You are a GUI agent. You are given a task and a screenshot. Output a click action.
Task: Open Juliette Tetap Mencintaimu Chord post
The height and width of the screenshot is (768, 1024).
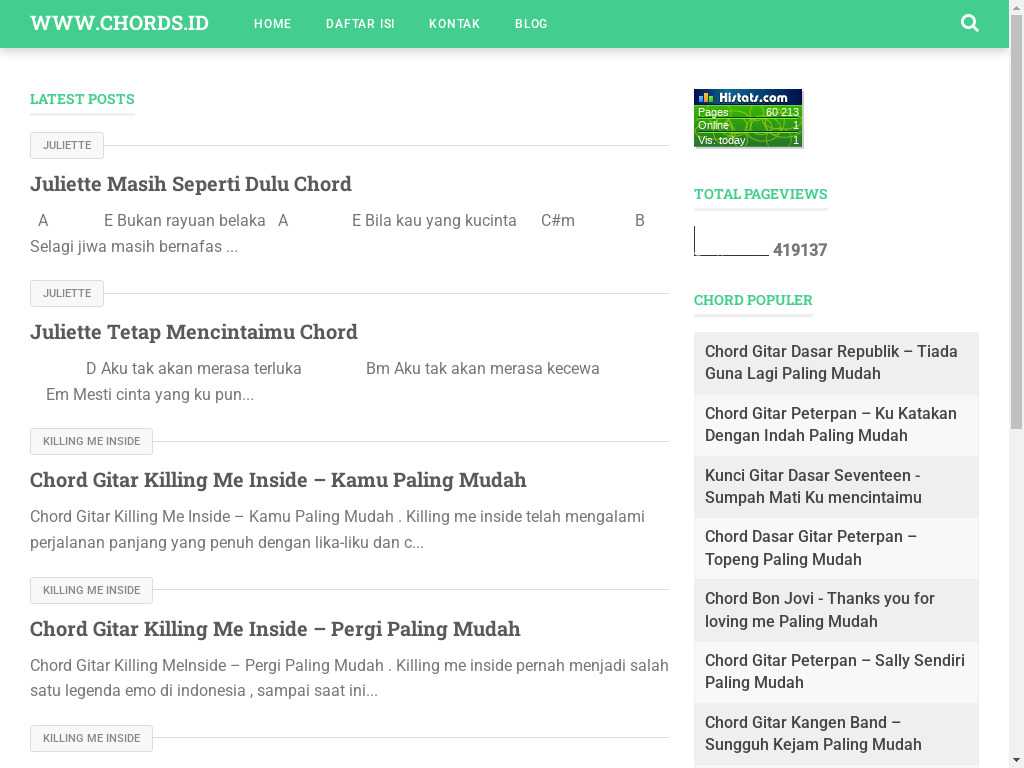tap(193, 332)
